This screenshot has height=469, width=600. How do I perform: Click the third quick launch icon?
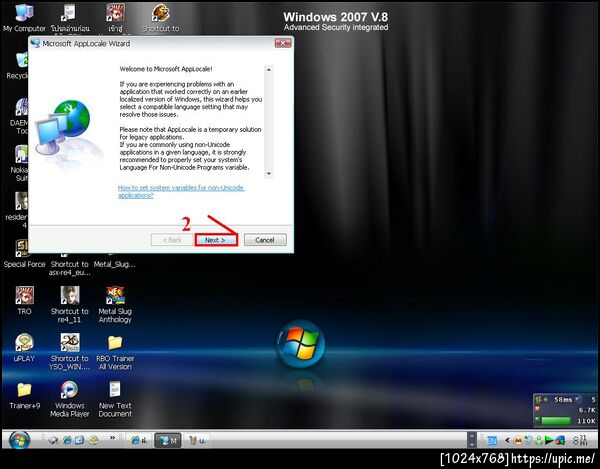[x=80, y=440]
